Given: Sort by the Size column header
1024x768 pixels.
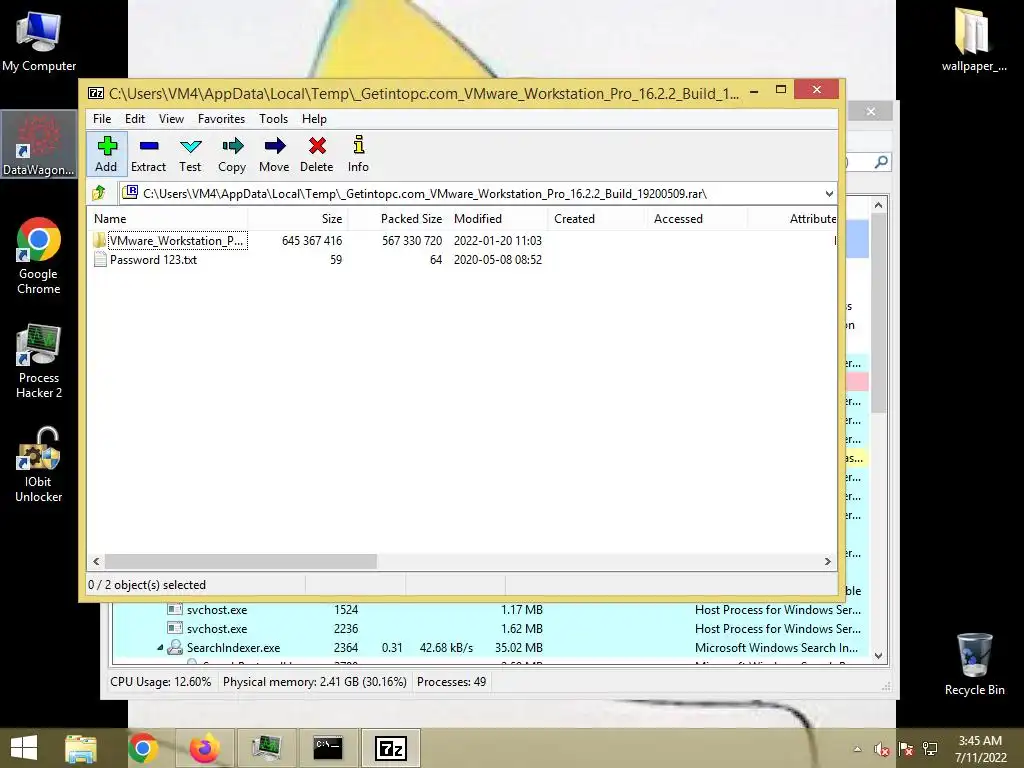Looking at the screenshot, I should tap(297, 219).
